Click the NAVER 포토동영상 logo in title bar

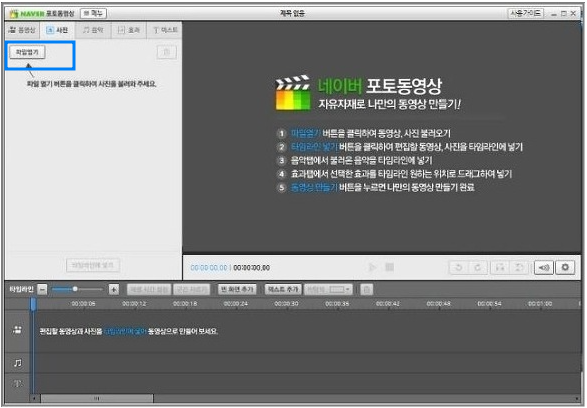(x=42, y=14)
